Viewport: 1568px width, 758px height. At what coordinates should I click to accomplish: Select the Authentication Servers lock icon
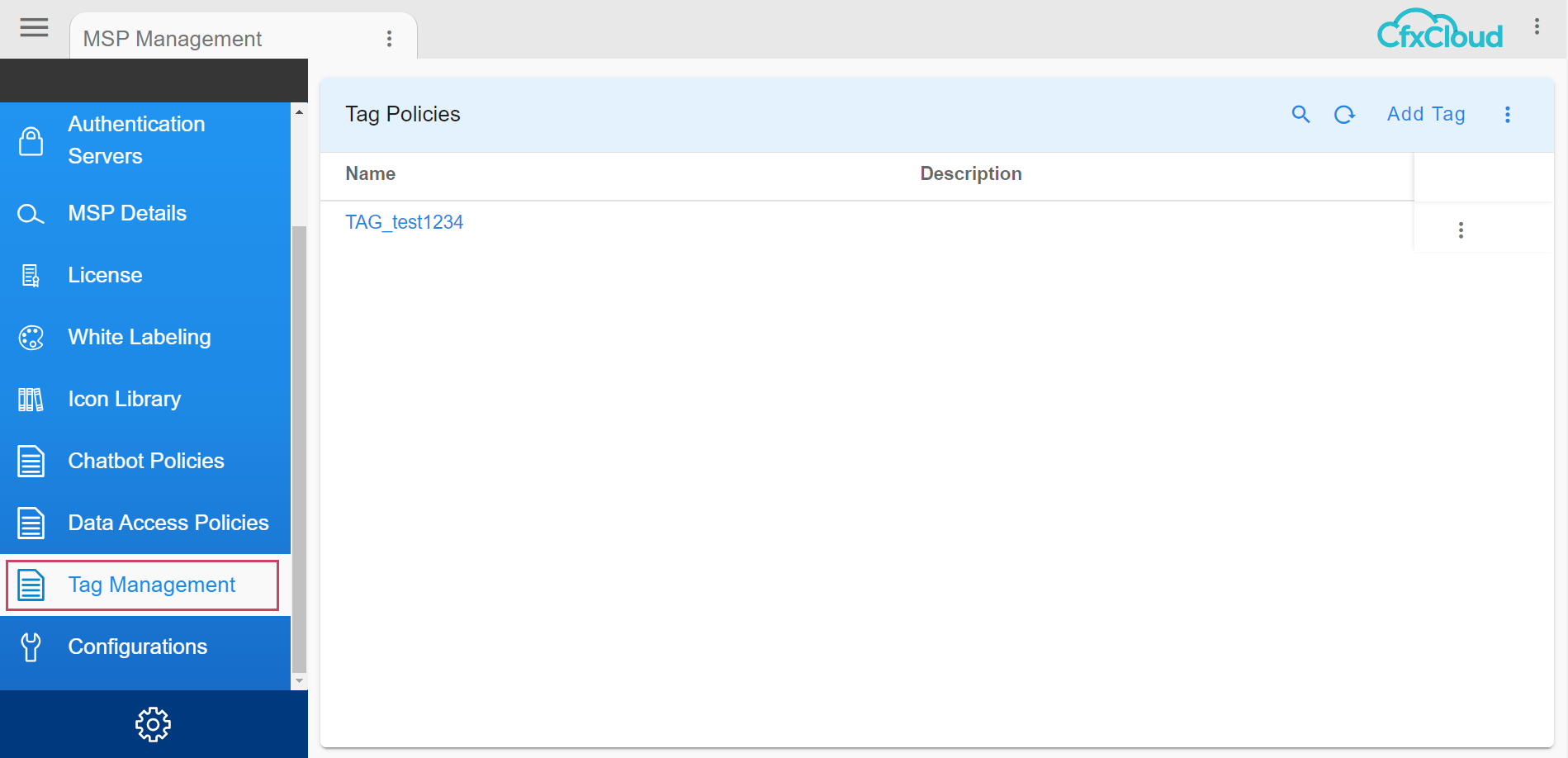tap(31, 140)
